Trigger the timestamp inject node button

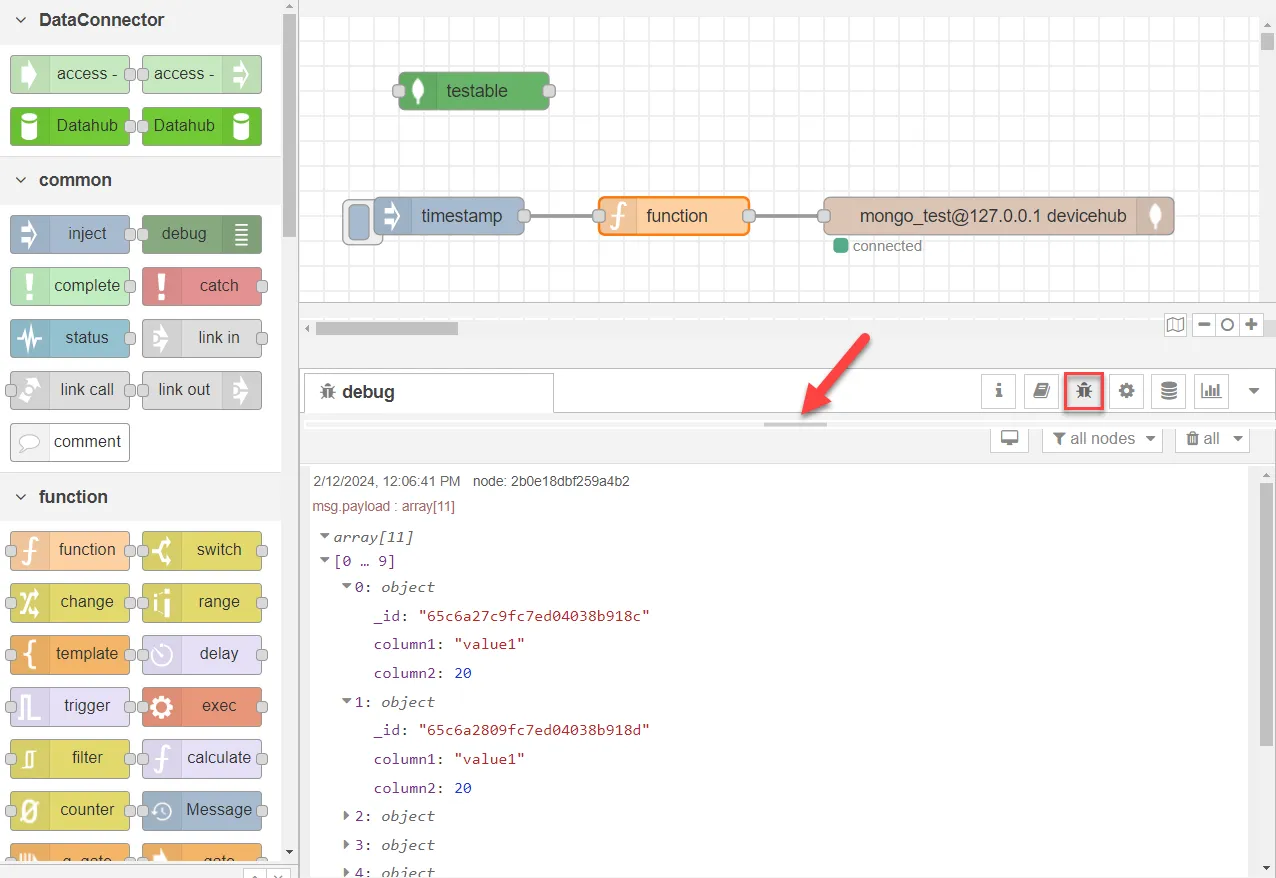[357, 222]
